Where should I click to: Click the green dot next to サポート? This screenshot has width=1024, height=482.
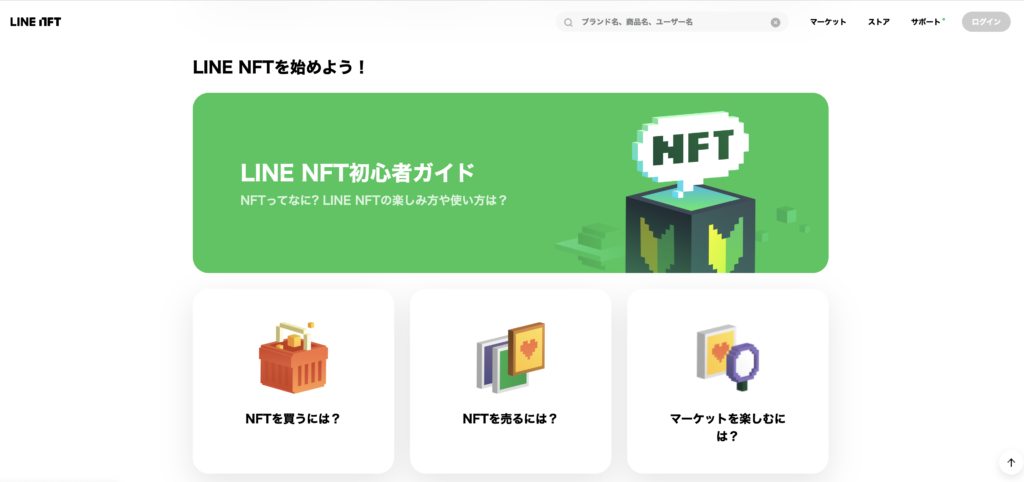[x=944, y=19]
